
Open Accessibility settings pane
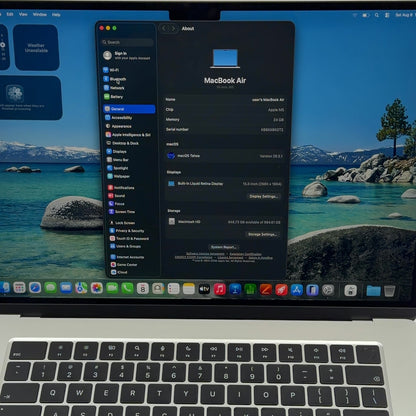coord(119,118)
